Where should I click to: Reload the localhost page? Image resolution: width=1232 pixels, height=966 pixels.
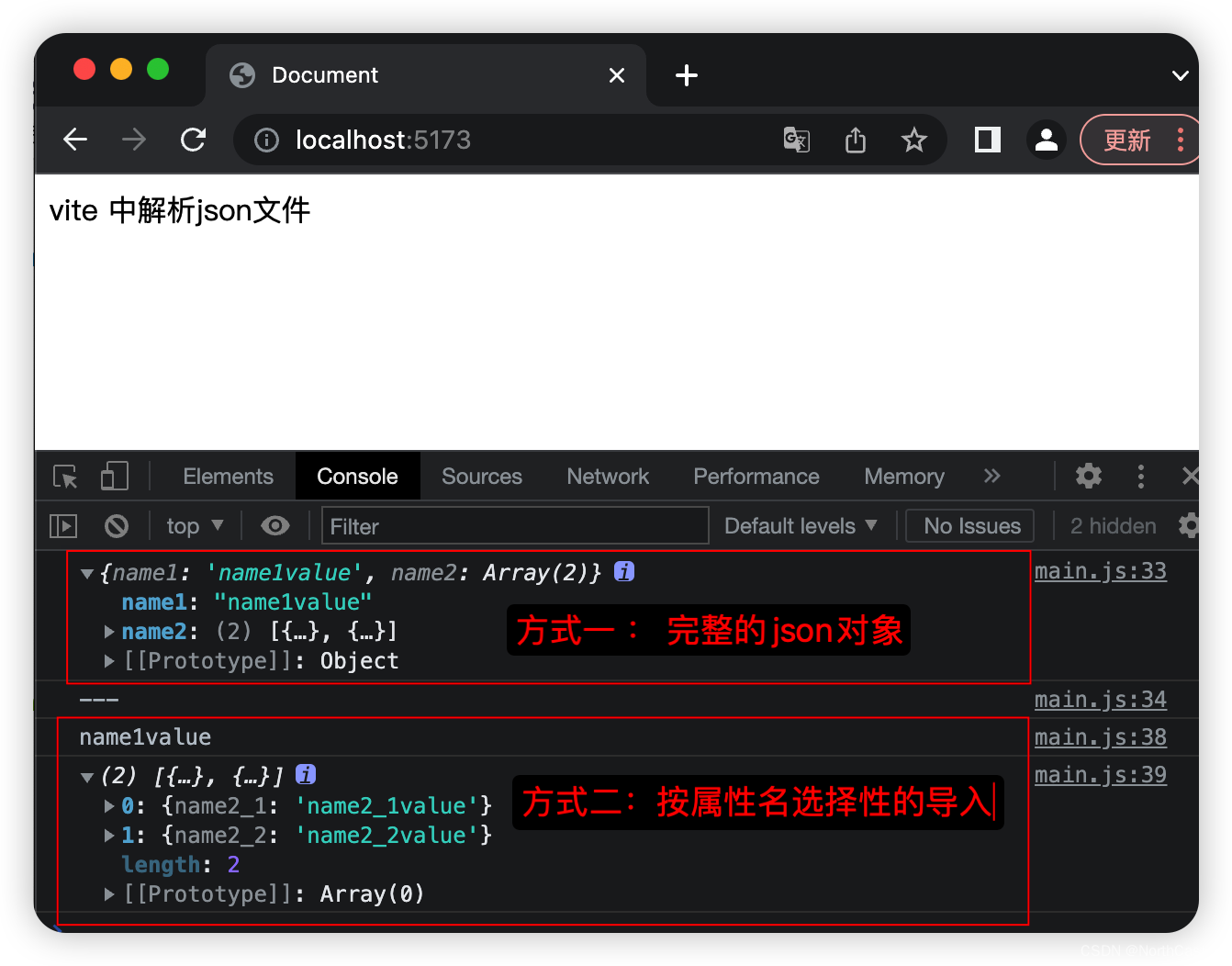[193, 140]
